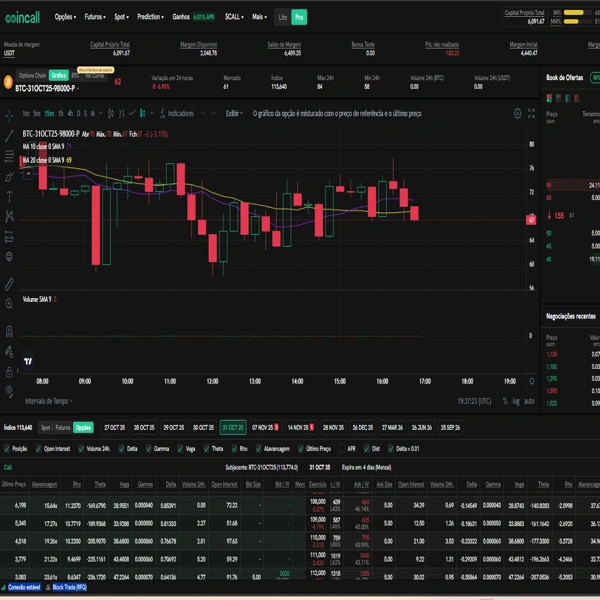Toggle the Delta column checkbox

pyautogui.click(x=122, y=449)
